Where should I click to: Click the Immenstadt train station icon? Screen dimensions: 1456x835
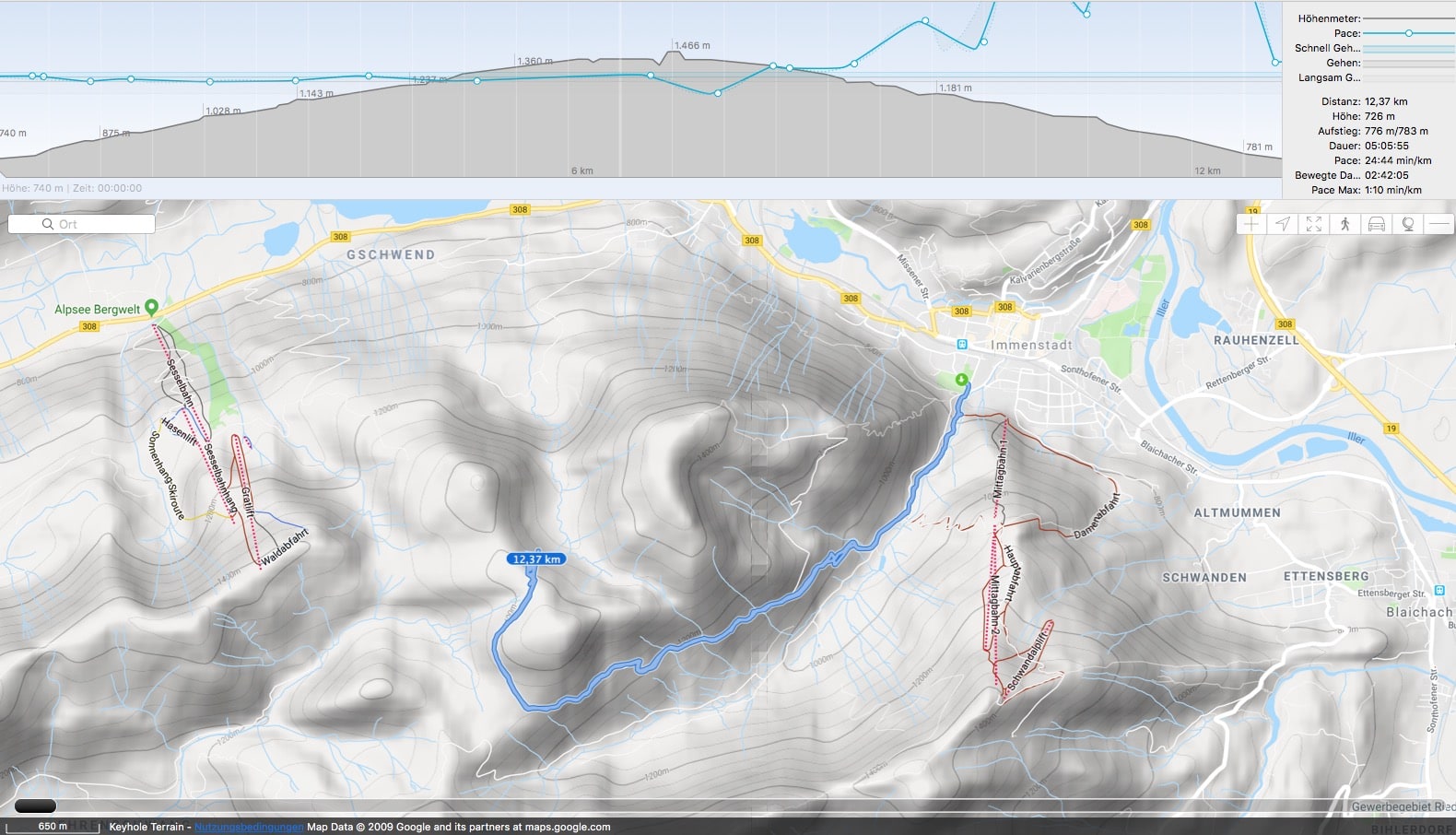point(962,345)
